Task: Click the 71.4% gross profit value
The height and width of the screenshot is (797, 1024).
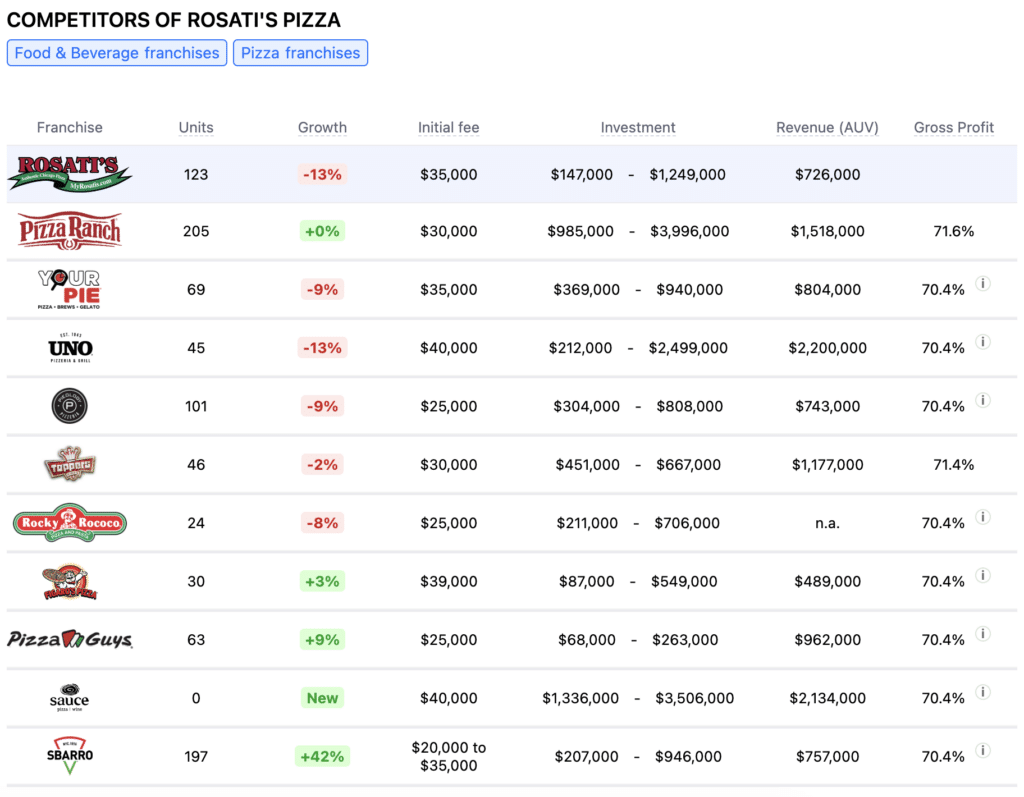Action: 953,464
